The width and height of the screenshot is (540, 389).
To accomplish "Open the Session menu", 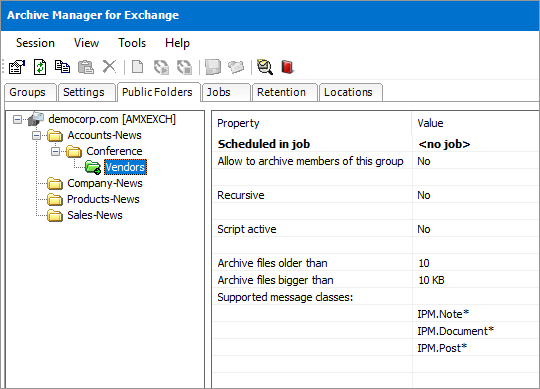I will (x=35, y=43).
